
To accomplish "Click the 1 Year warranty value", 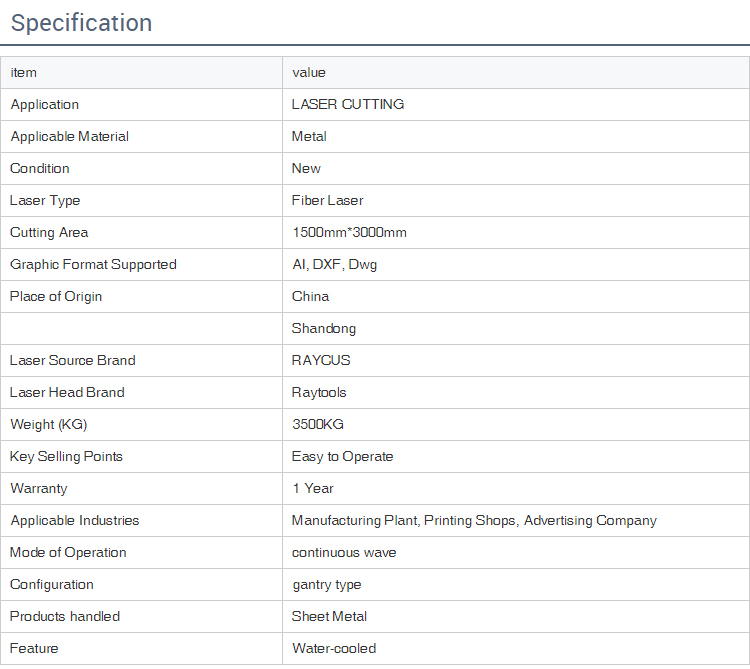I will (313, 489).
